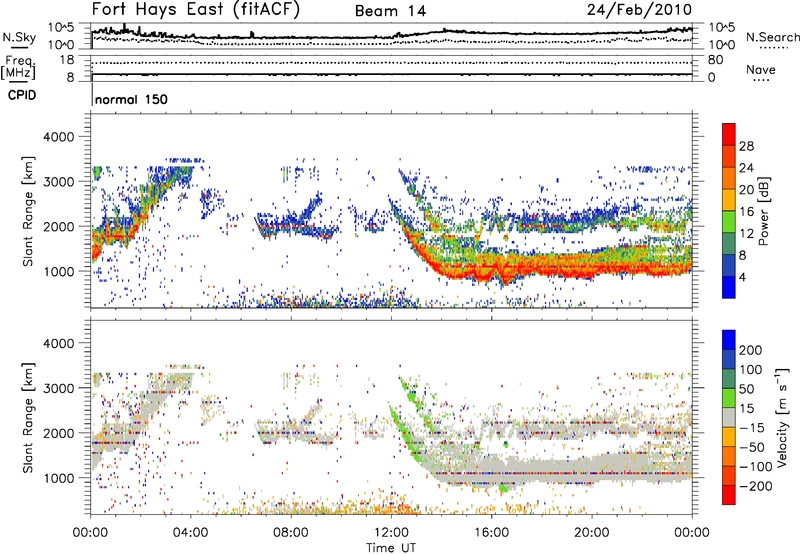Image resolution: width=800 pixels, height=554 pixels.
Task: Click the green velocity streak after 12:00
Action: click(x=403, y=431)
